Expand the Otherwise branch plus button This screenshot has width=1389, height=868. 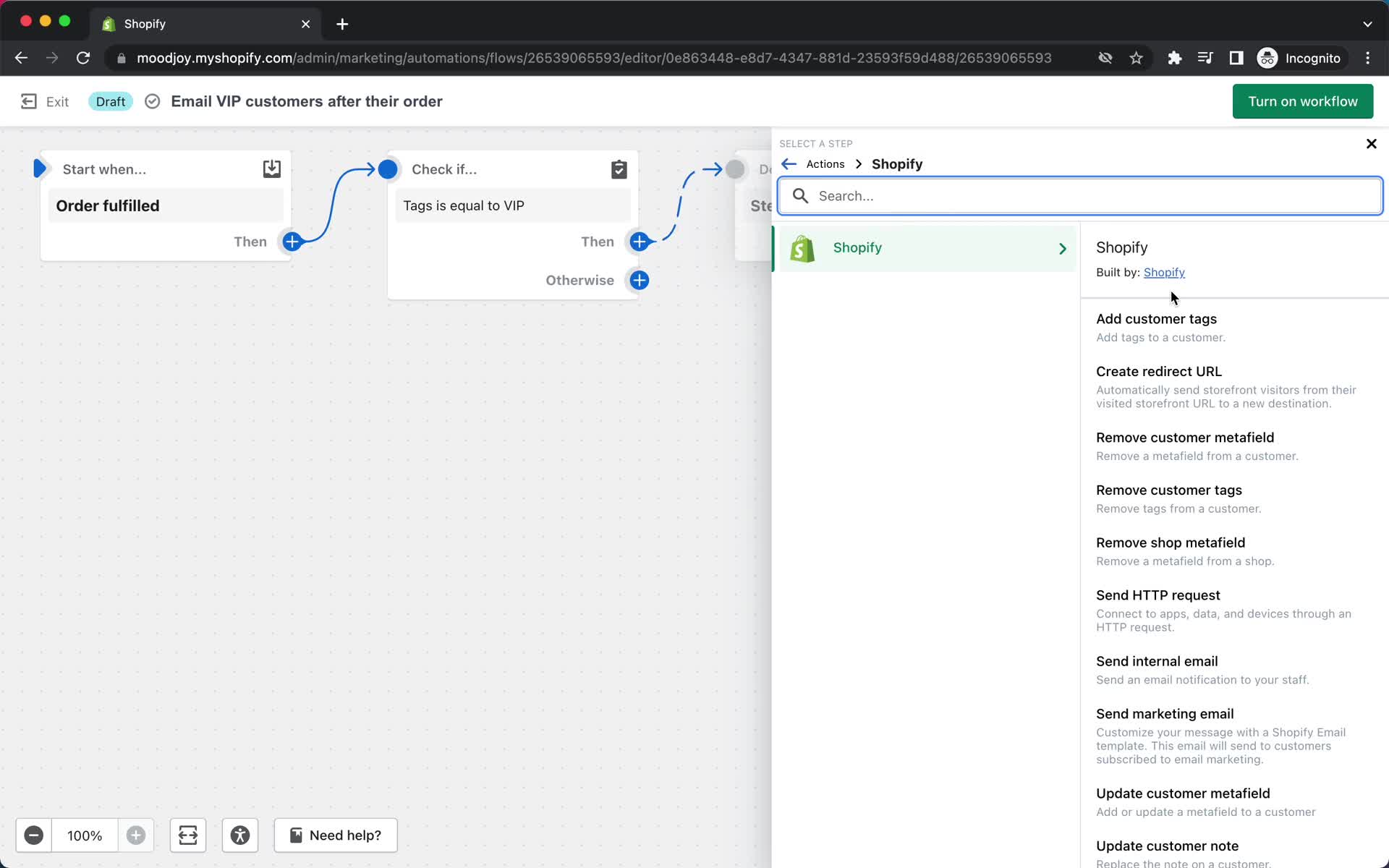639,280
